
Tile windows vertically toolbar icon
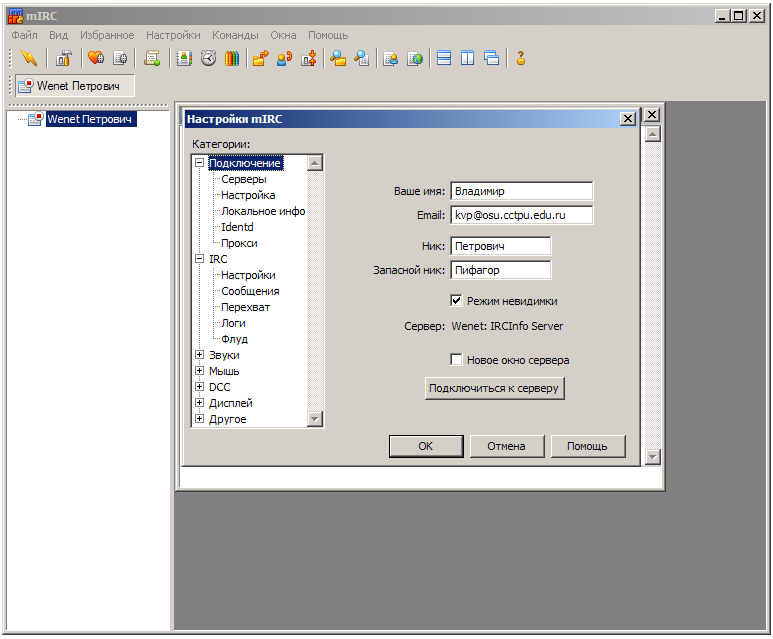tap(467, 58)
